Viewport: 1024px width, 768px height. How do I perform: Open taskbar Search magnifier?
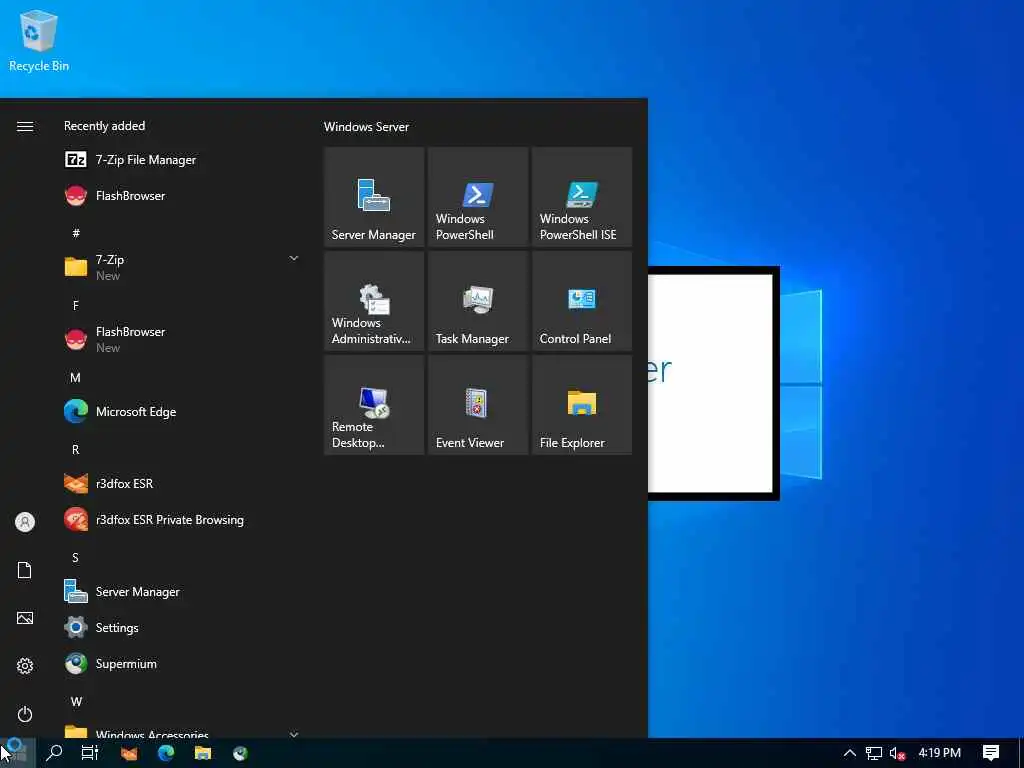(x=54, y=753)
